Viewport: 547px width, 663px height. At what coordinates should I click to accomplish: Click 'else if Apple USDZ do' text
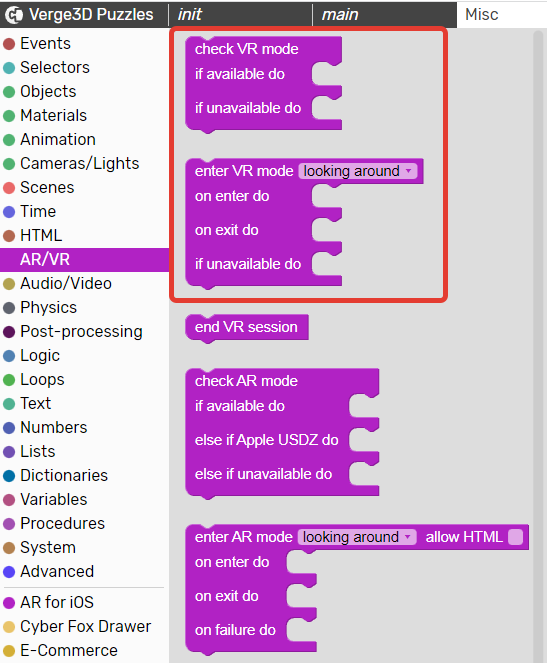(266, 440)
